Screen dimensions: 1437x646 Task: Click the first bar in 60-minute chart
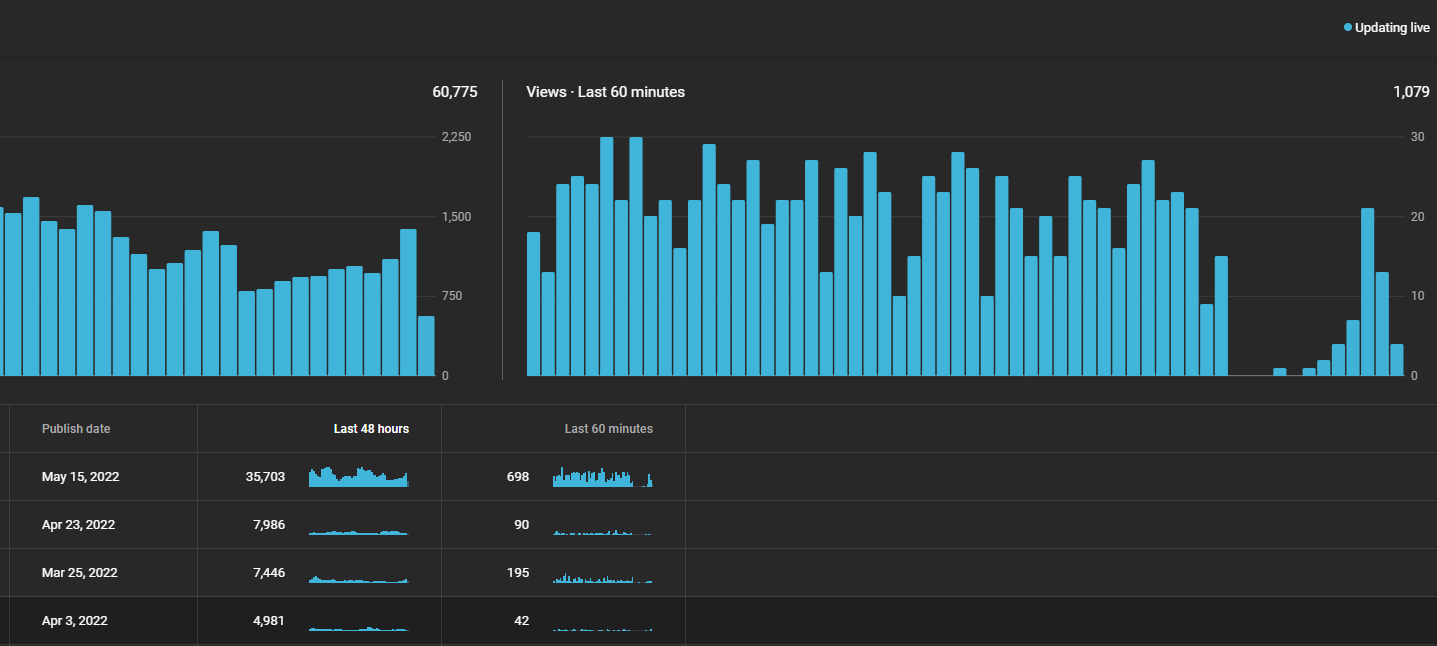pyautogui.click(x=533, y=304)
